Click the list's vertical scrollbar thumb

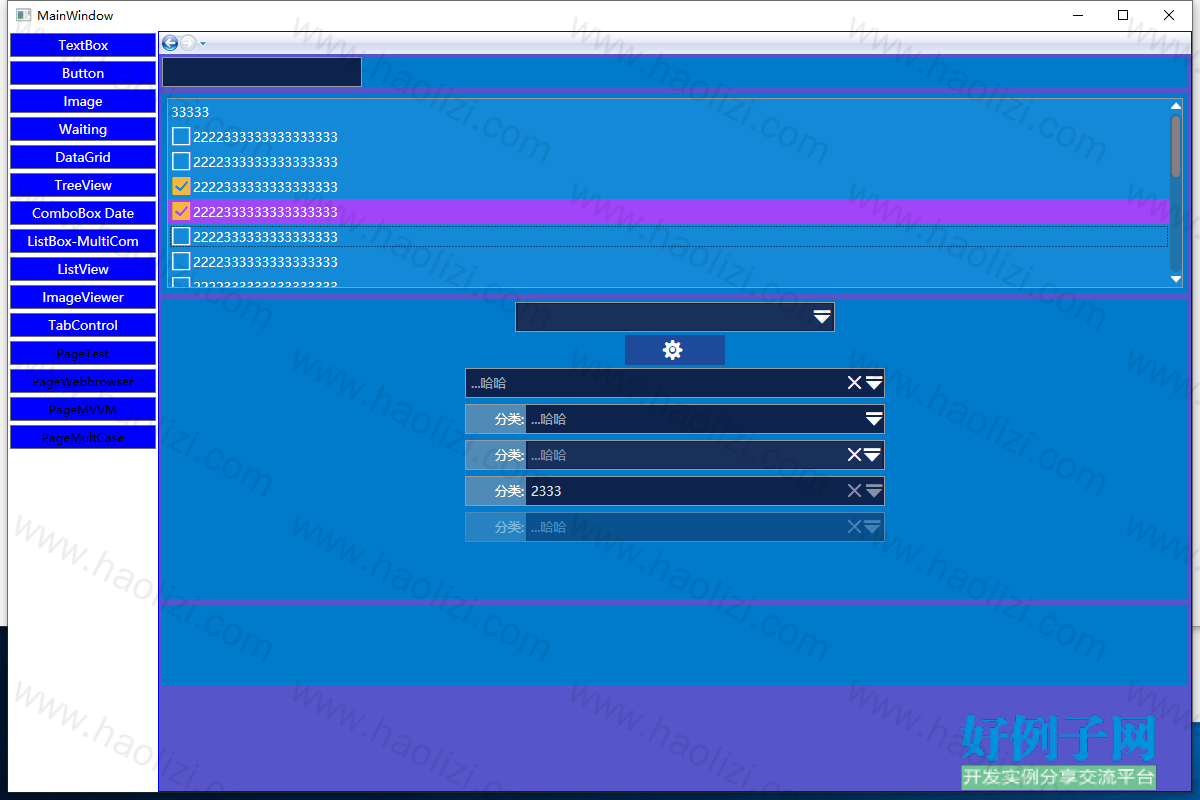click(x=1176, y=146)
